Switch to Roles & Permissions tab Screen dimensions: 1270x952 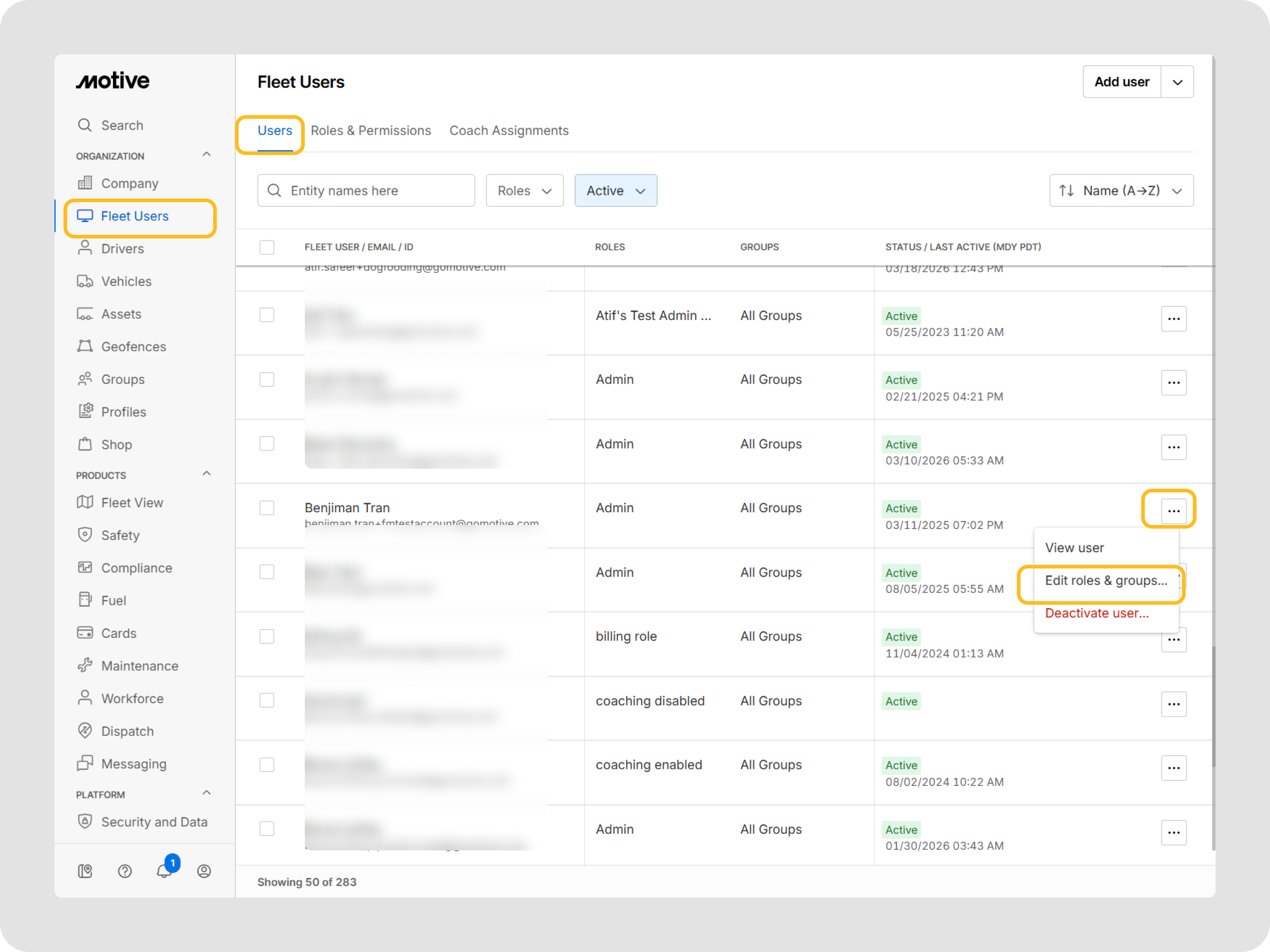click(370, 131)
